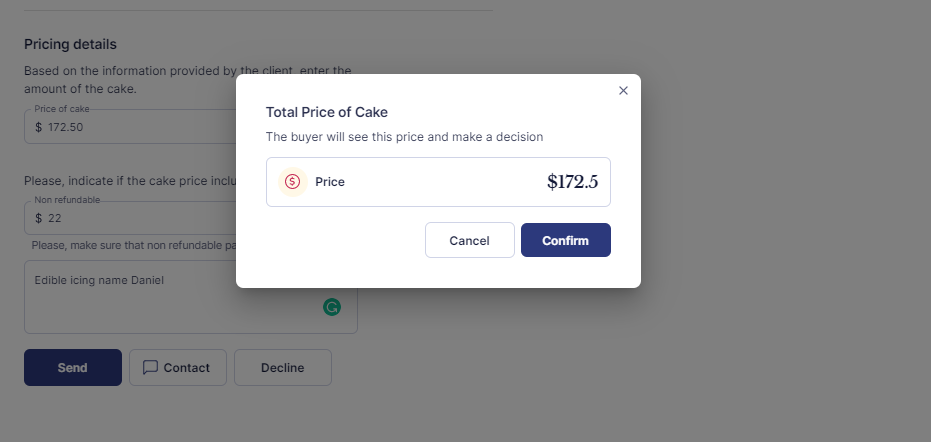The image size is (931, 442).
Task: Click the Grammarly icon in the text area
Action: [332, 307]
